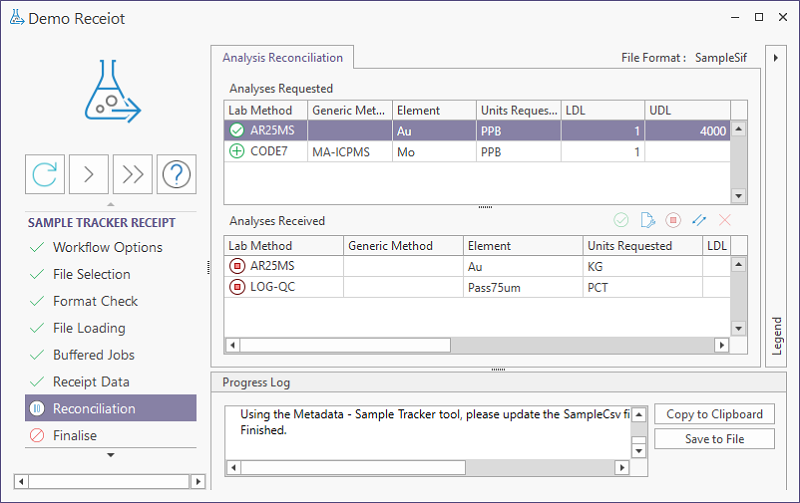
Task: Click the red stop reject icon
Action: coord(673,220)
